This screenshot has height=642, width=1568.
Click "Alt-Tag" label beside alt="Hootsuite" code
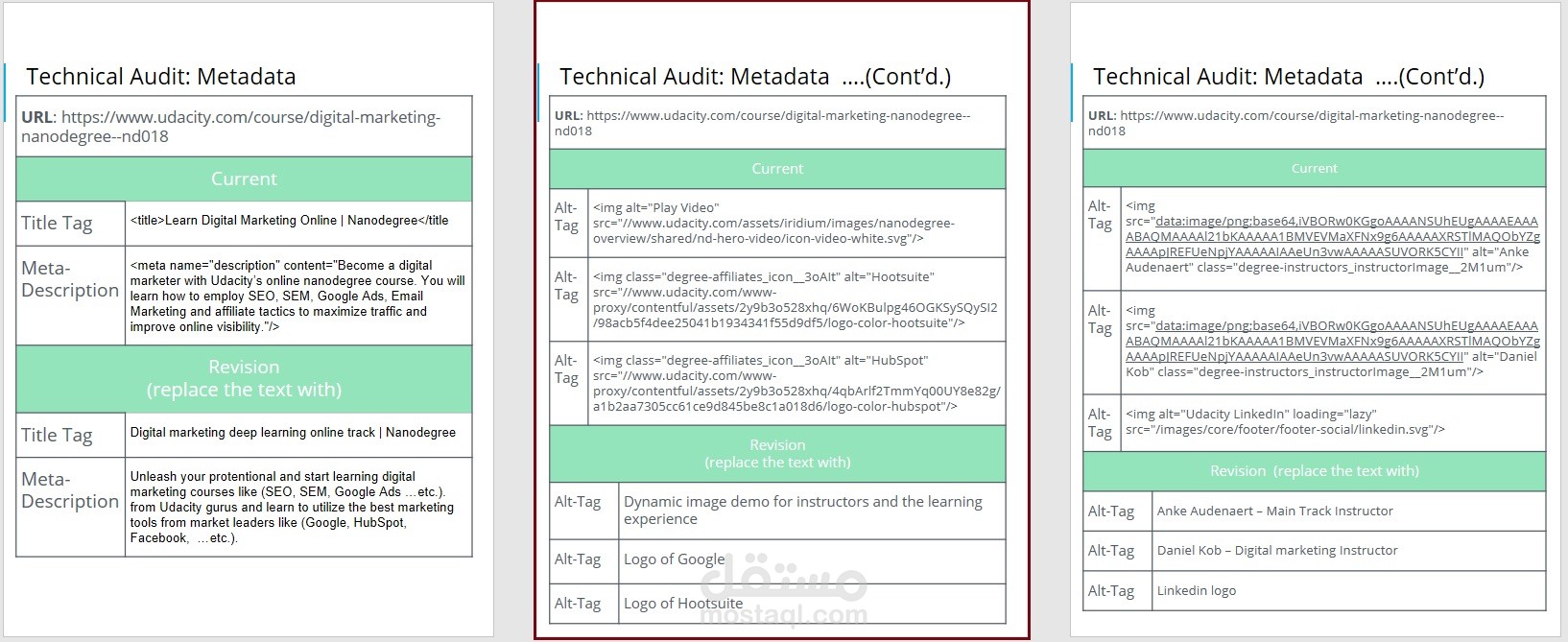point(566,286)
